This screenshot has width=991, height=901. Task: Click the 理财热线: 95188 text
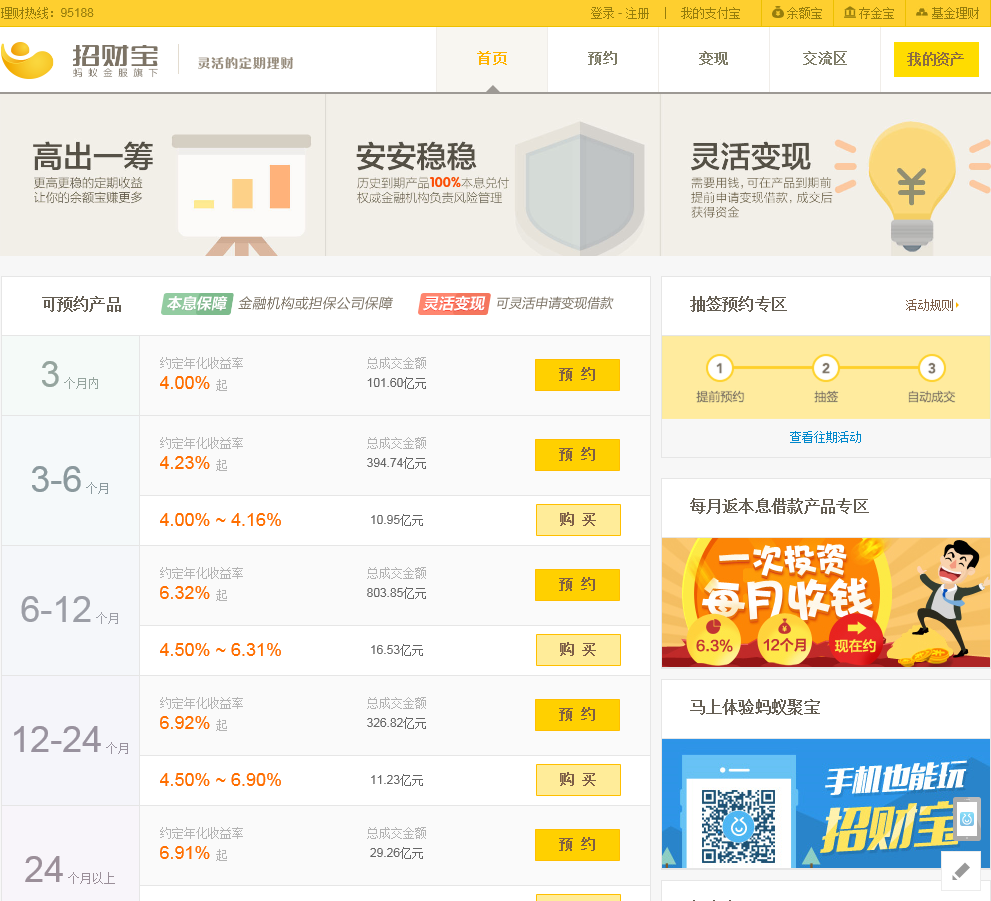click(47, 13)
